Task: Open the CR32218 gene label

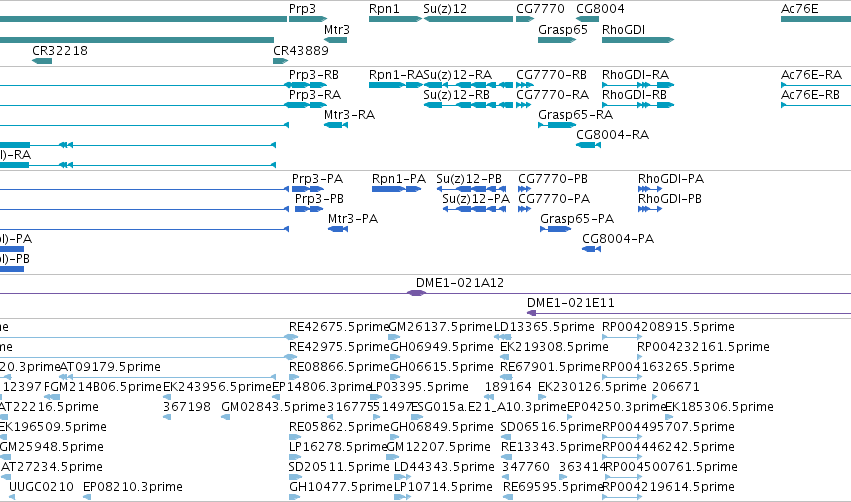Action: (60, 50)
